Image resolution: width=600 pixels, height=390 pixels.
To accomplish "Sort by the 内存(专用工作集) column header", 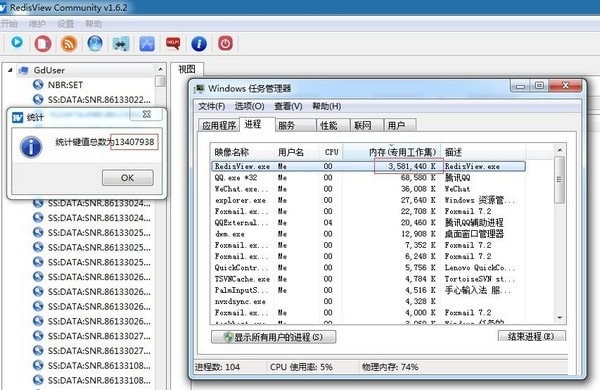I will tap(392, 152).
